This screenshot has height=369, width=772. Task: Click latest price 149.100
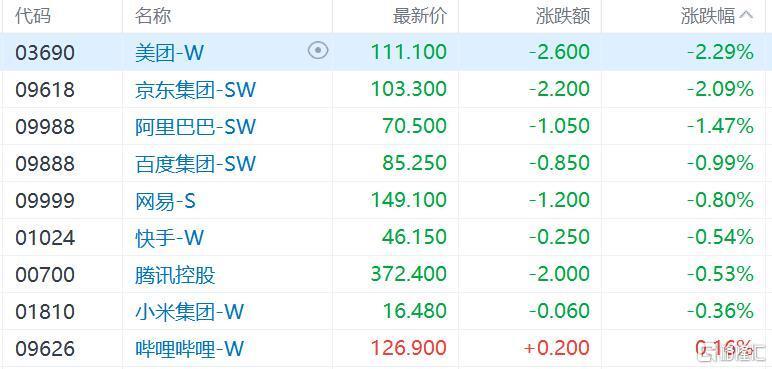[x=409, y=200]
